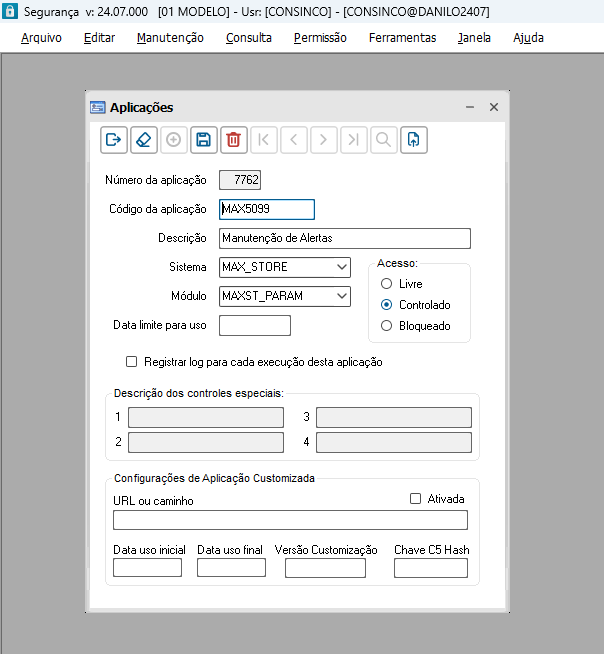Open the Consulta menu
Screen dimensions: 604x654
[249, 38]
